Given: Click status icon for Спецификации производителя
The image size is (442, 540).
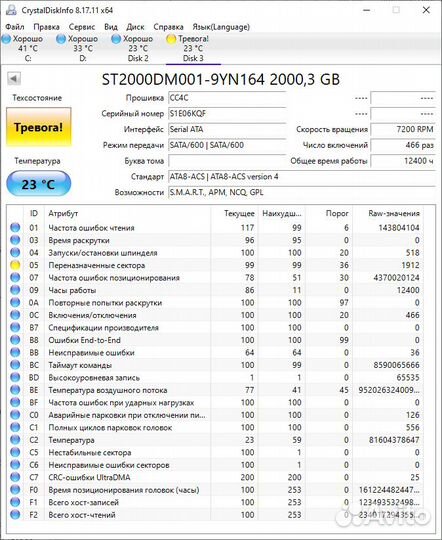Looking at the screenshot, I should pos(15,327).
